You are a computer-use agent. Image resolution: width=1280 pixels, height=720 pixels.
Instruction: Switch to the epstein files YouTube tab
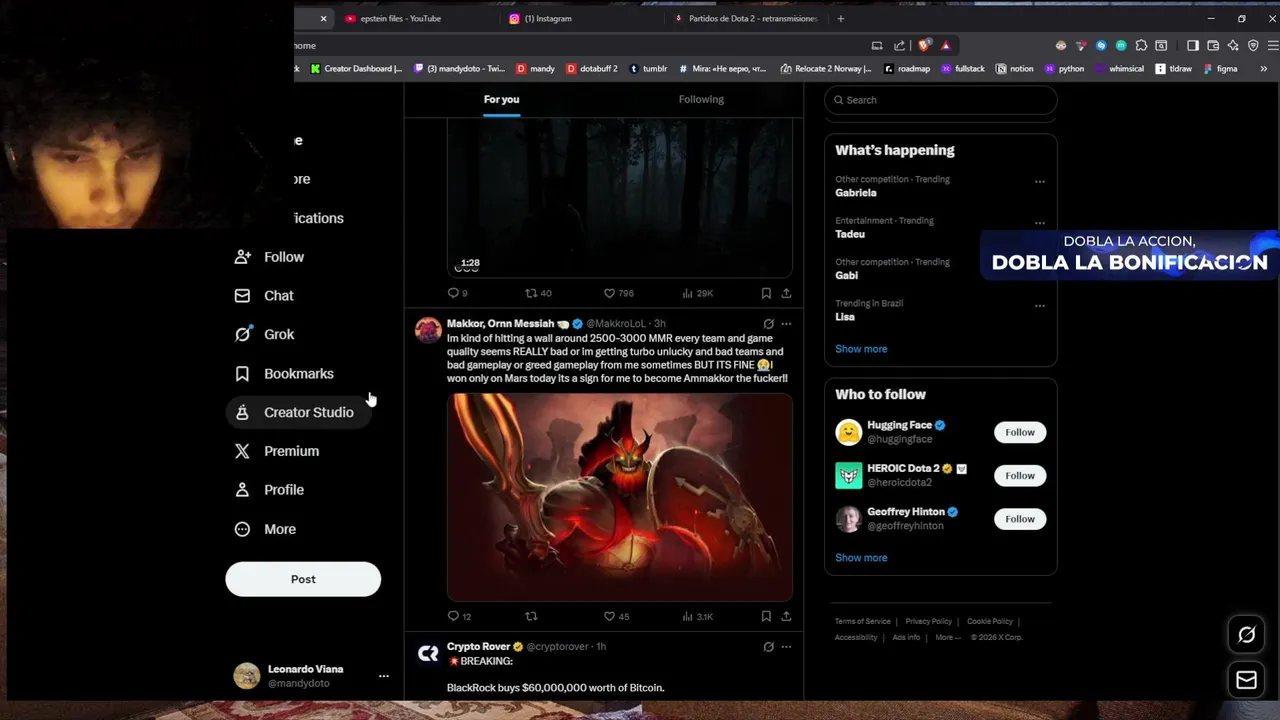(400, 18)
